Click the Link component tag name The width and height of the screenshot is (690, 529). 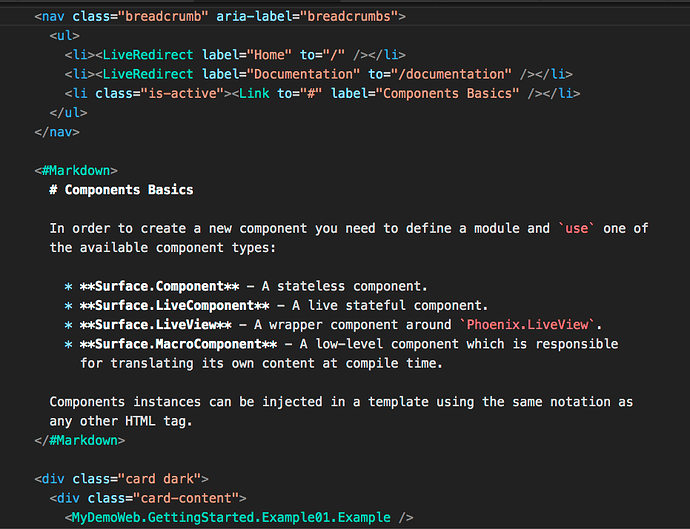coord(254,93)
